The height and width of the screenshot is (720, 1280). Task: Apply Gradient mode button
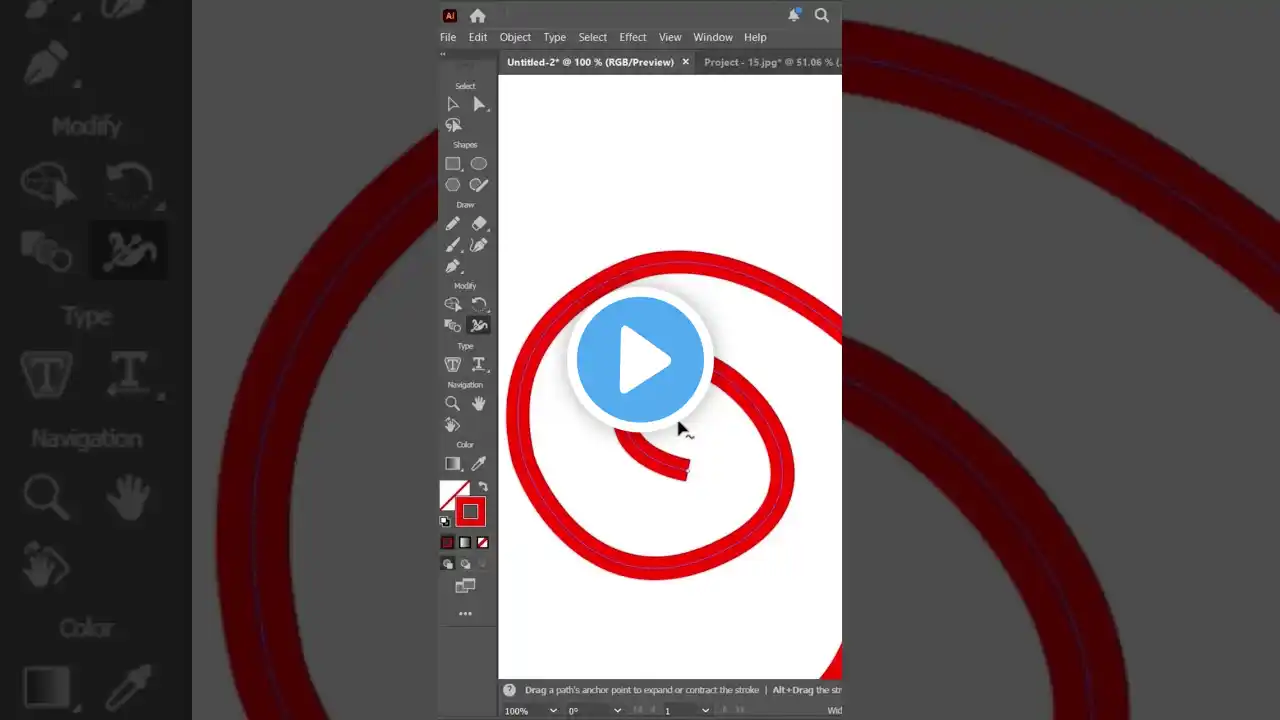click(465, 543)
